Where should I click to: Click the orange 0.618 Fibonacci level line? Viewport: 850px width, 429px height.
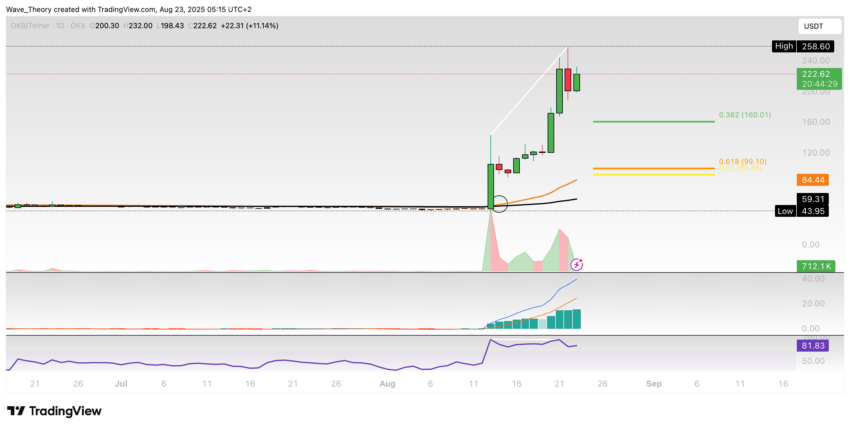coord(654,169)
